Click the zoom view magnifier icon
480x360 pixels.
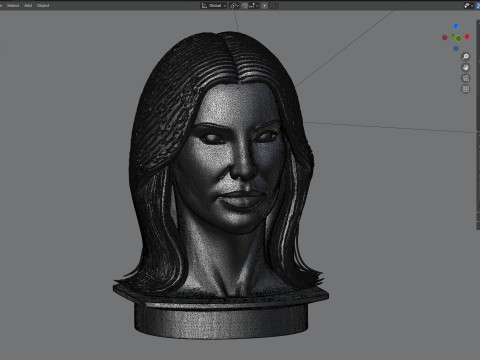[466, 56]
